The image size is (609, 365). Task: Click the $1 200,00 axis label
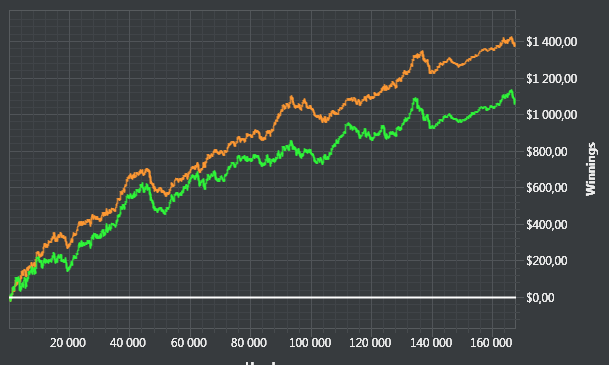coord(552,78)
